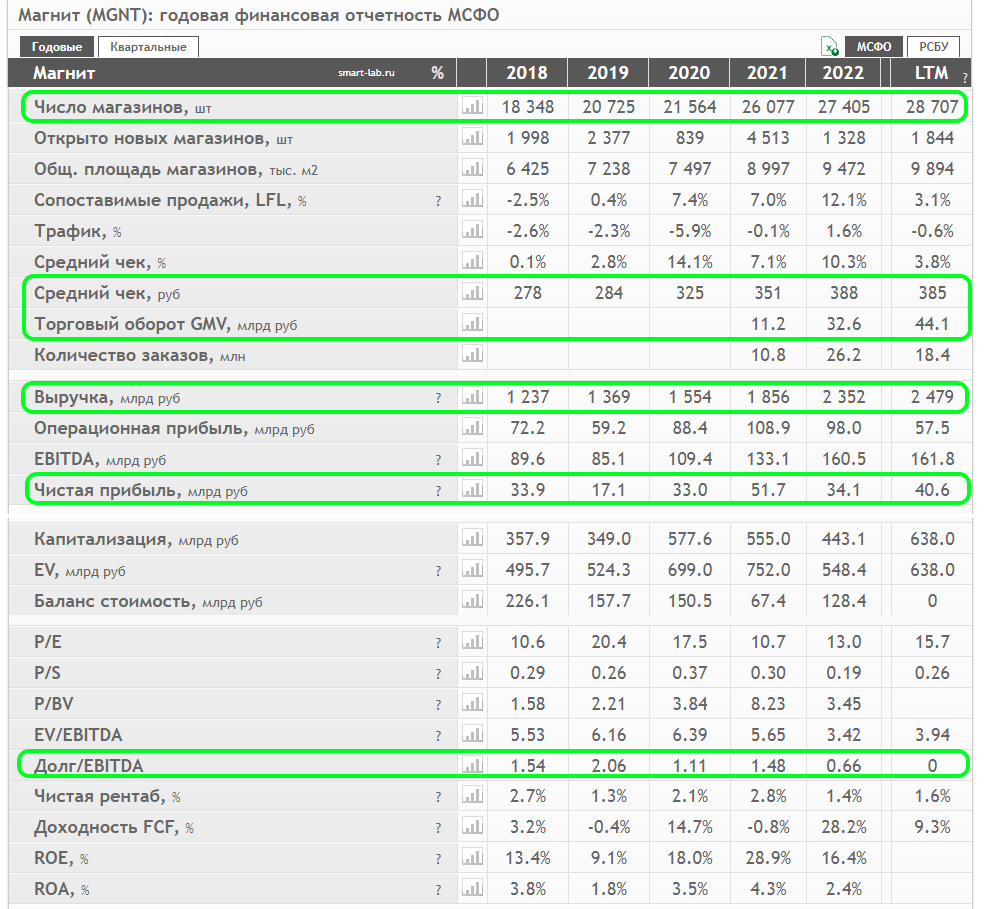Show chart for EV млрд руб

click(x=472, y=569)
